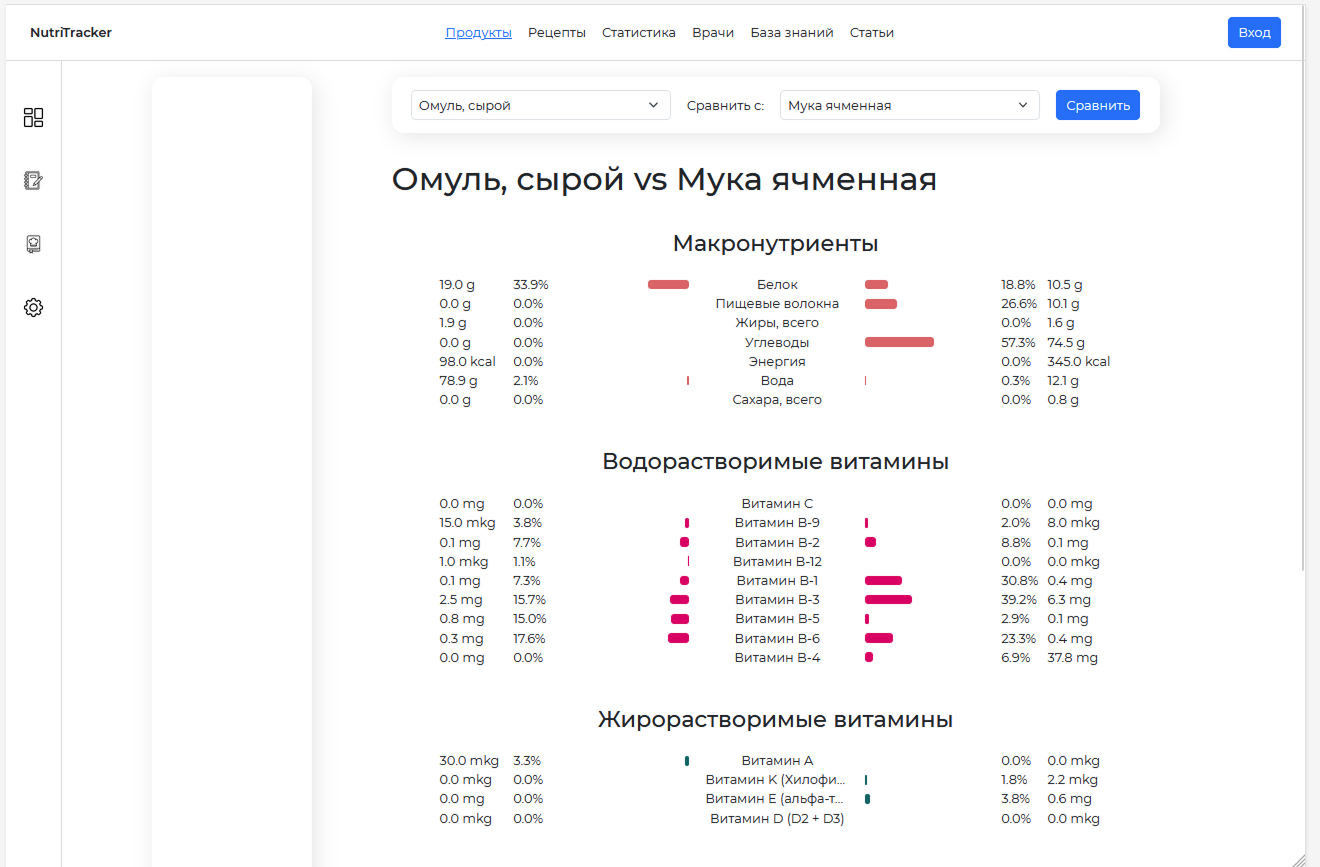Click the 30.8% Vitamin B-1 percentage
This screenshot has width=1320, height=867.
(1018, 581)
